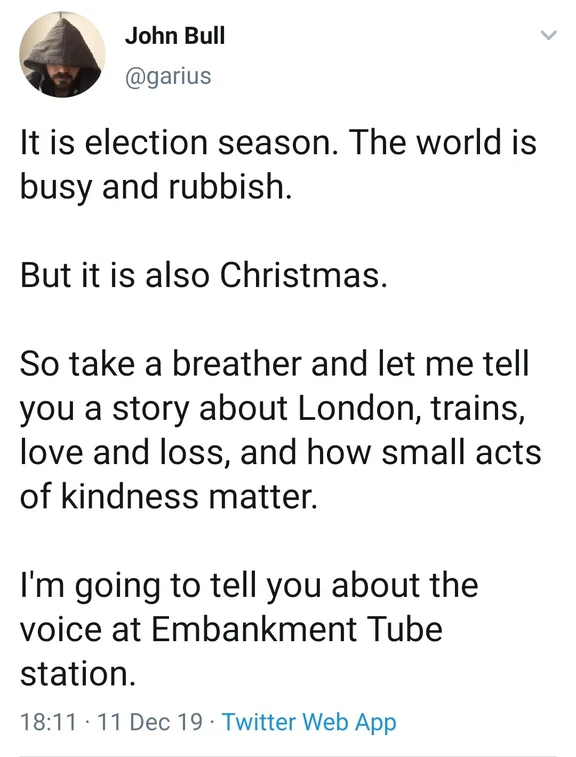576x757 pixels.
Task: Open John Bull's hooded profile picture
Action: (62, 55)
